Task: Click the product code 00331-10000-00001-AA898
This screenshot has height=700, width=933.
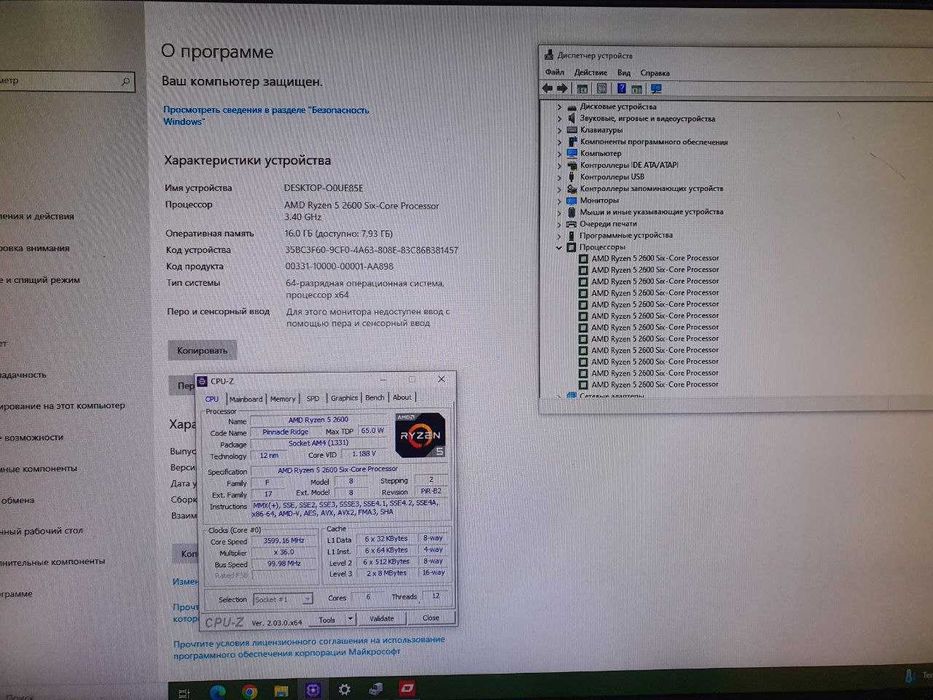Action: point(339,266)
